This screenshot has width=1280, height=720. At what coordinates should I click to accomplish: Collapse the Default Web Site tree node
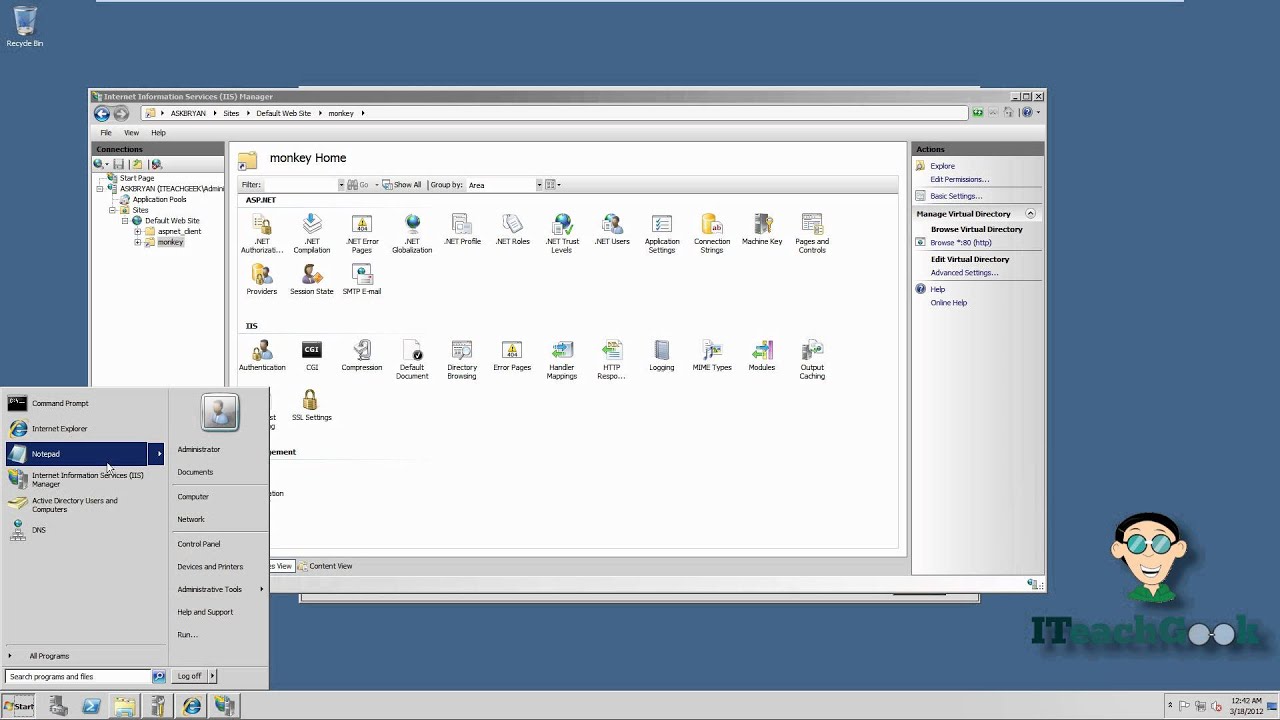(x=125, y=221)
